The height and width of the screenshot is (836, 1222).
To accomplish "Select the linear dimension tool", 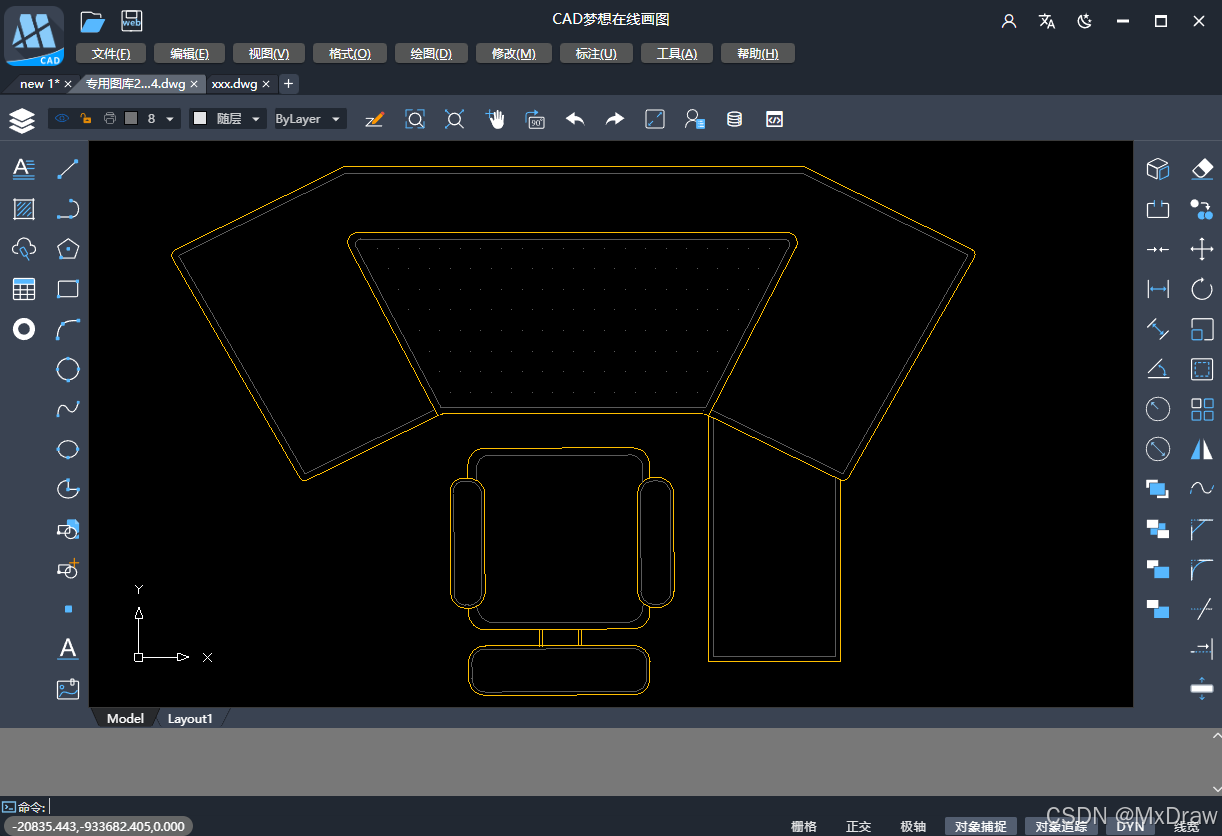I will pos(1158,289).
